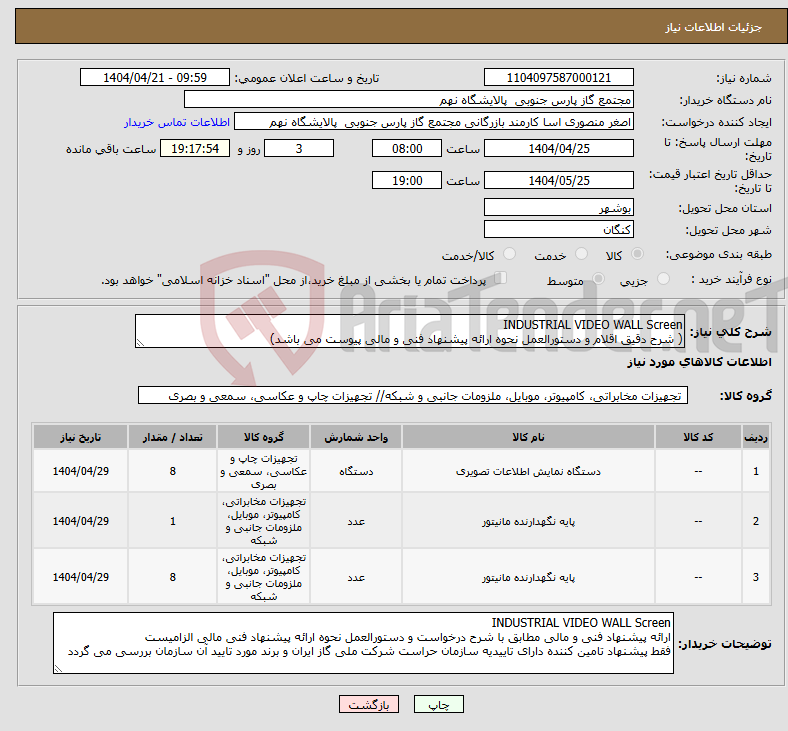Select the متوسط purchase type radio
This screenshot has height=731, width=788.
click(x=598, y=279)
